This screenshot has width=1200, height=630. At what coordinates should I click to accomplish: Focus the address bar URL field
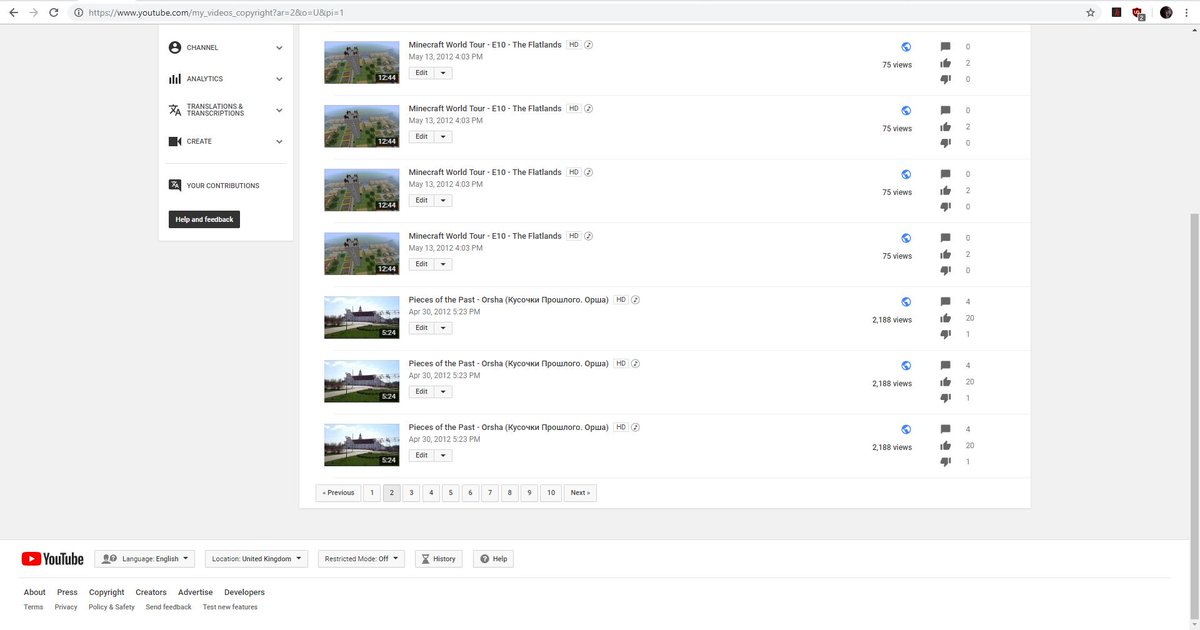coord(580,13)
